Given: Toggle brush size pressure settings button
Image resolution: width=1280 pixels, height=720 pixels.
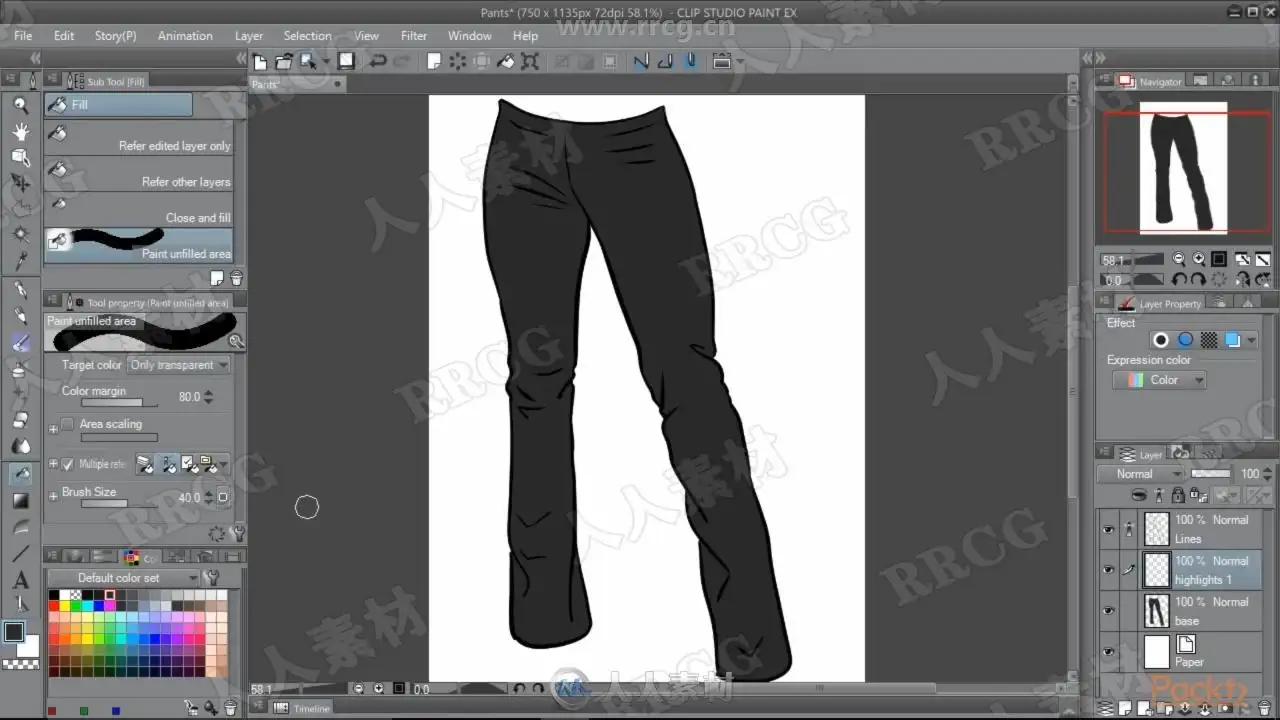Looking at the screenshot, I should coord(223,497).
